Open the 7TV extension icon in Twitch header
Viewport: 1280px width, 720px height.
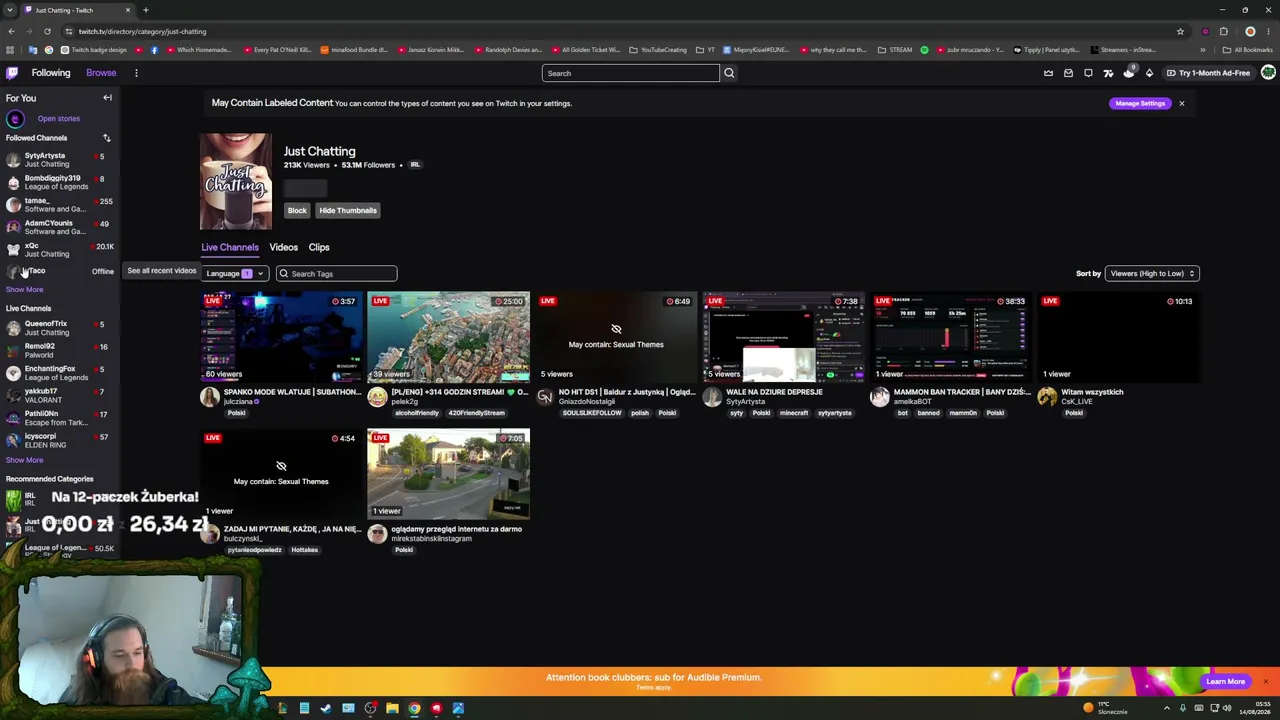[x=1108, y=73]
